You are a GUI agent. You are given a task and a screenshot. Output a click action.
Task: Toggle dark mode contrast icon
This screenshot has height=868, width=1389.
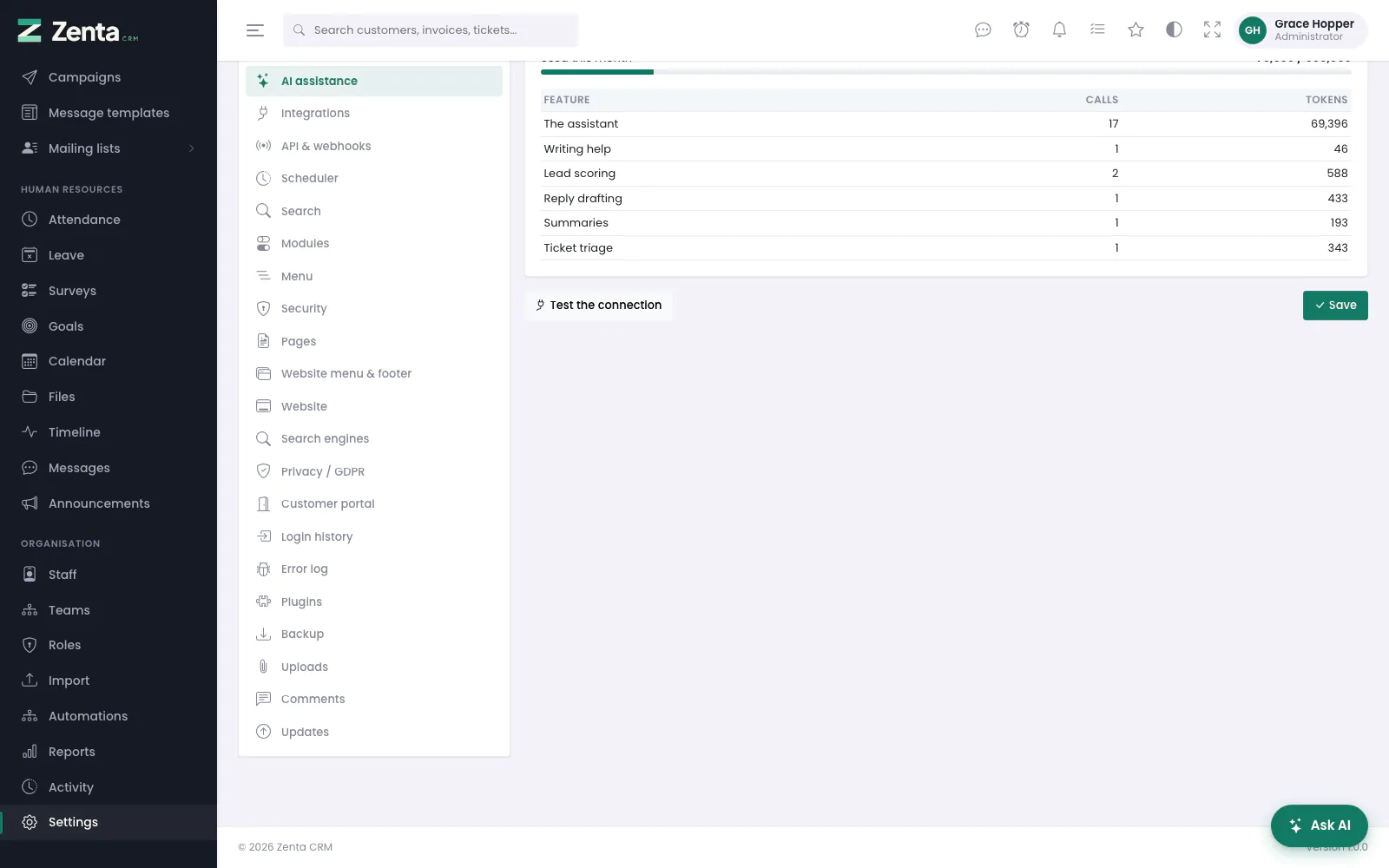1174,30
